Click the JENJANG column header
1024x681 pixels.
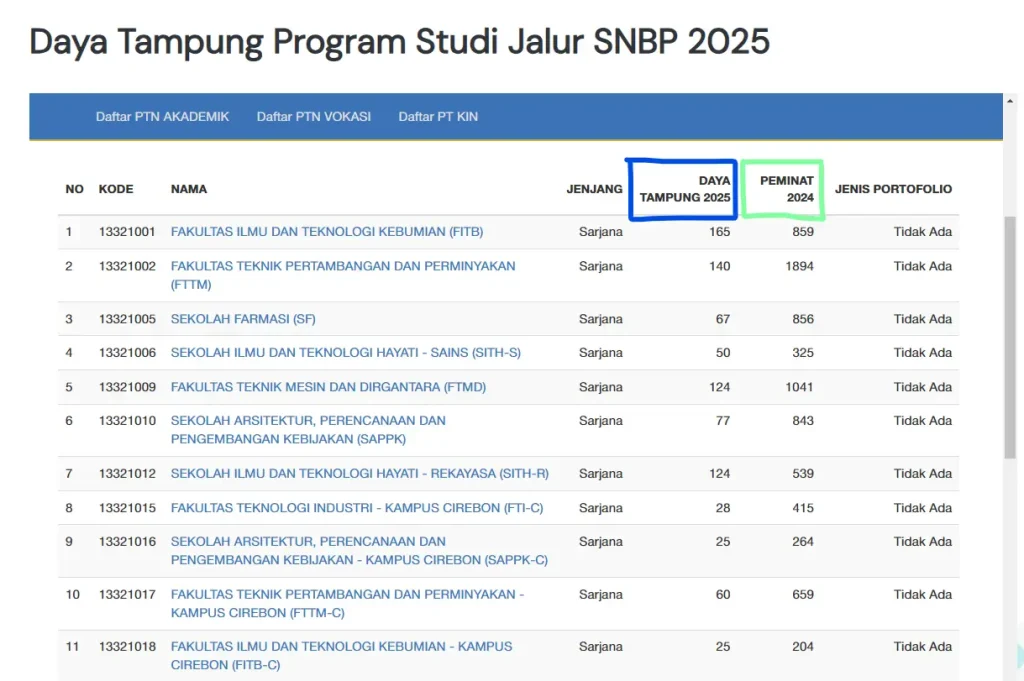click(594, 189)
